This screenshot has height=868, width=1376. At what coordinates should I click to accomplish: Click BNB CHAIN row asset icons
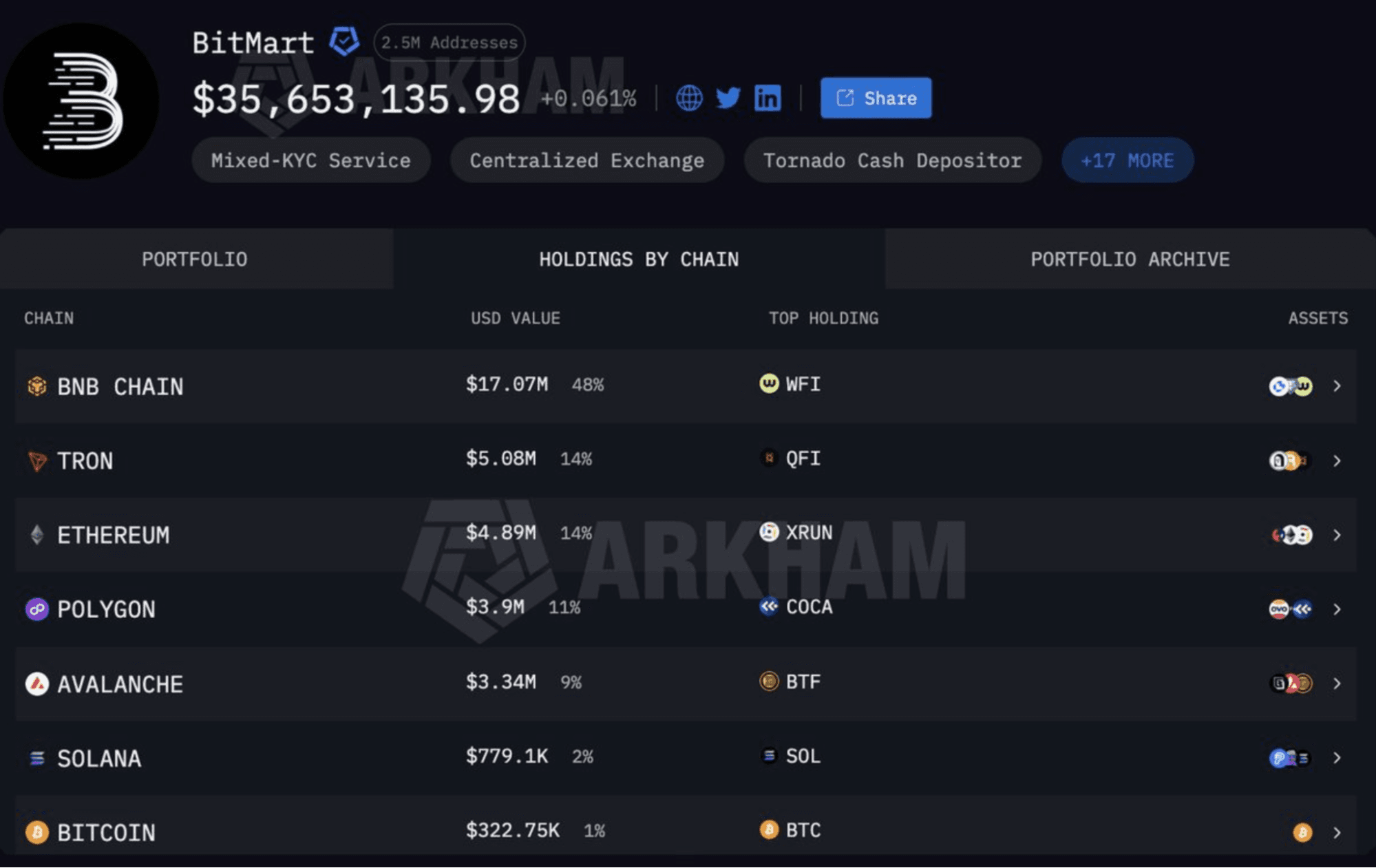(x=1291, y=386)
